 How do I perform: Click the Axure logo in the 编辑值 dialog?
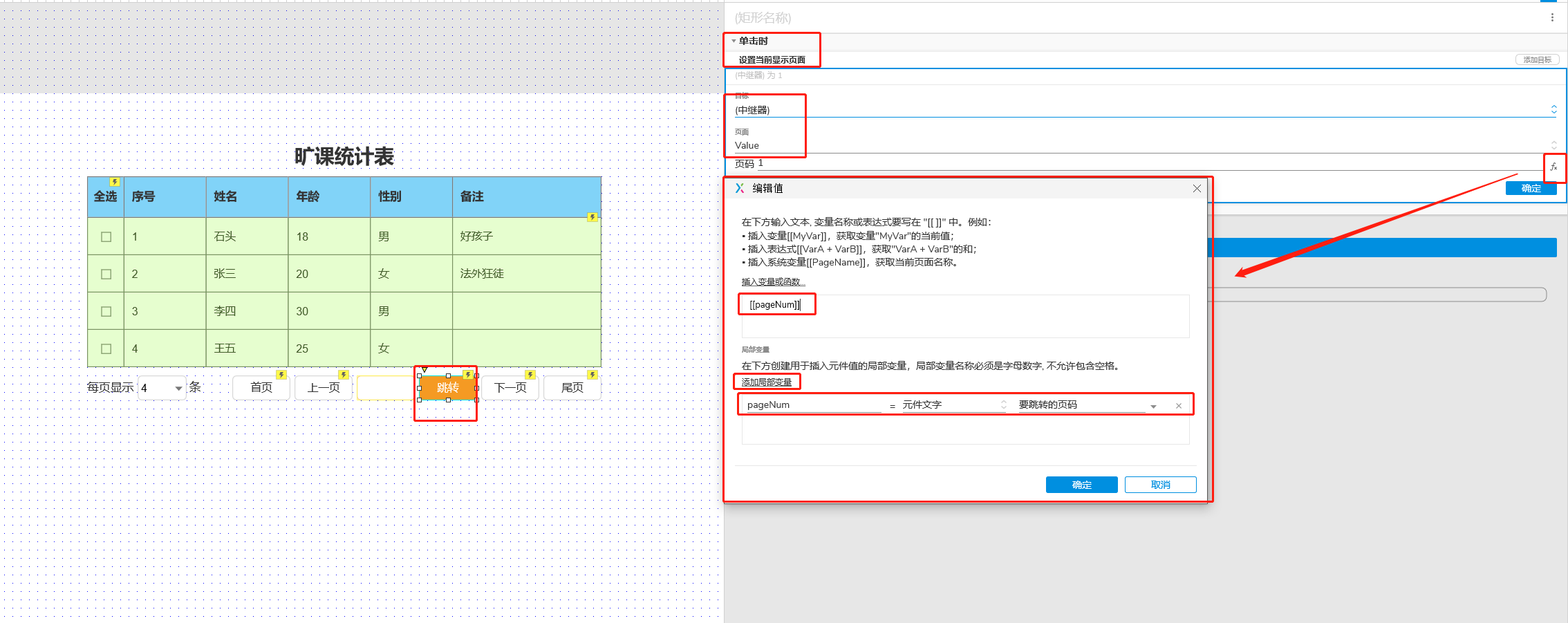(740, 188)
